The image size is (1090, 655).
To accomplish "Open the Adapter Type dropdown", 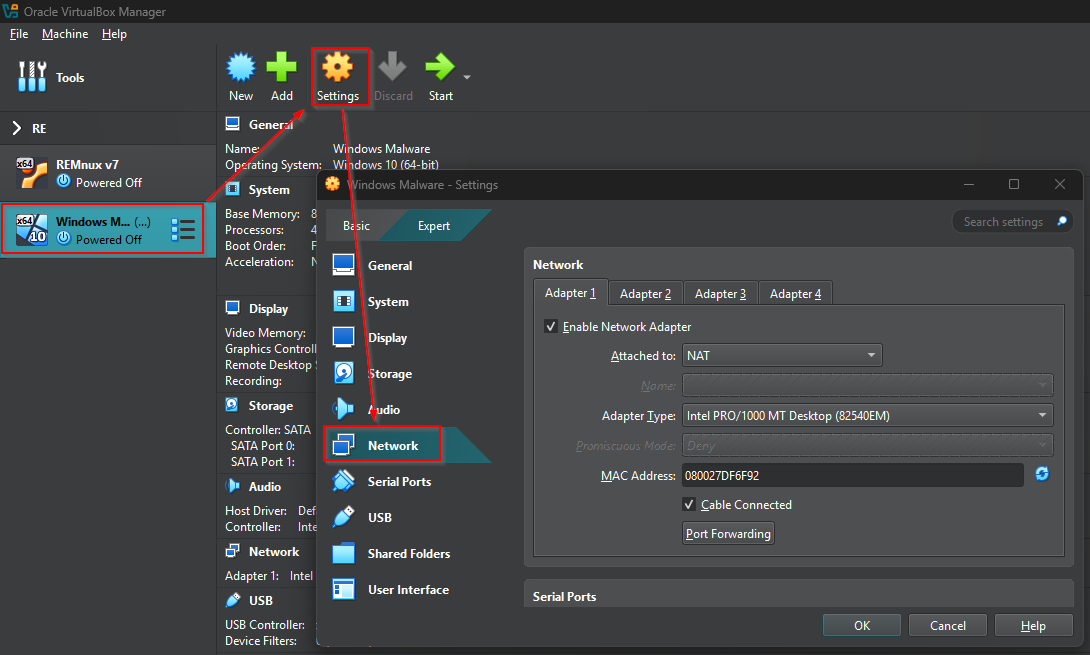I will [x=868, y=415].
